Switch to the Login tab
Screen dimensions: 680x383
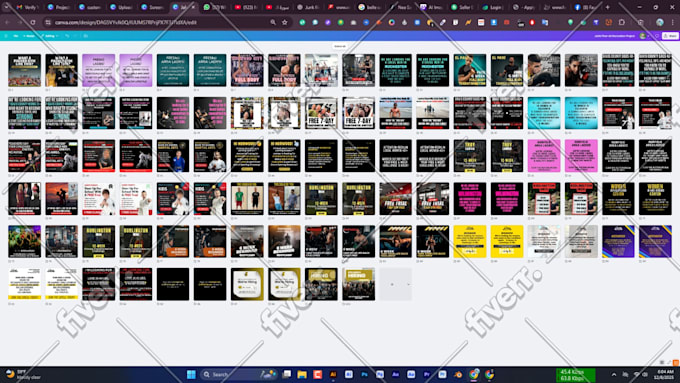click(493, 7)
